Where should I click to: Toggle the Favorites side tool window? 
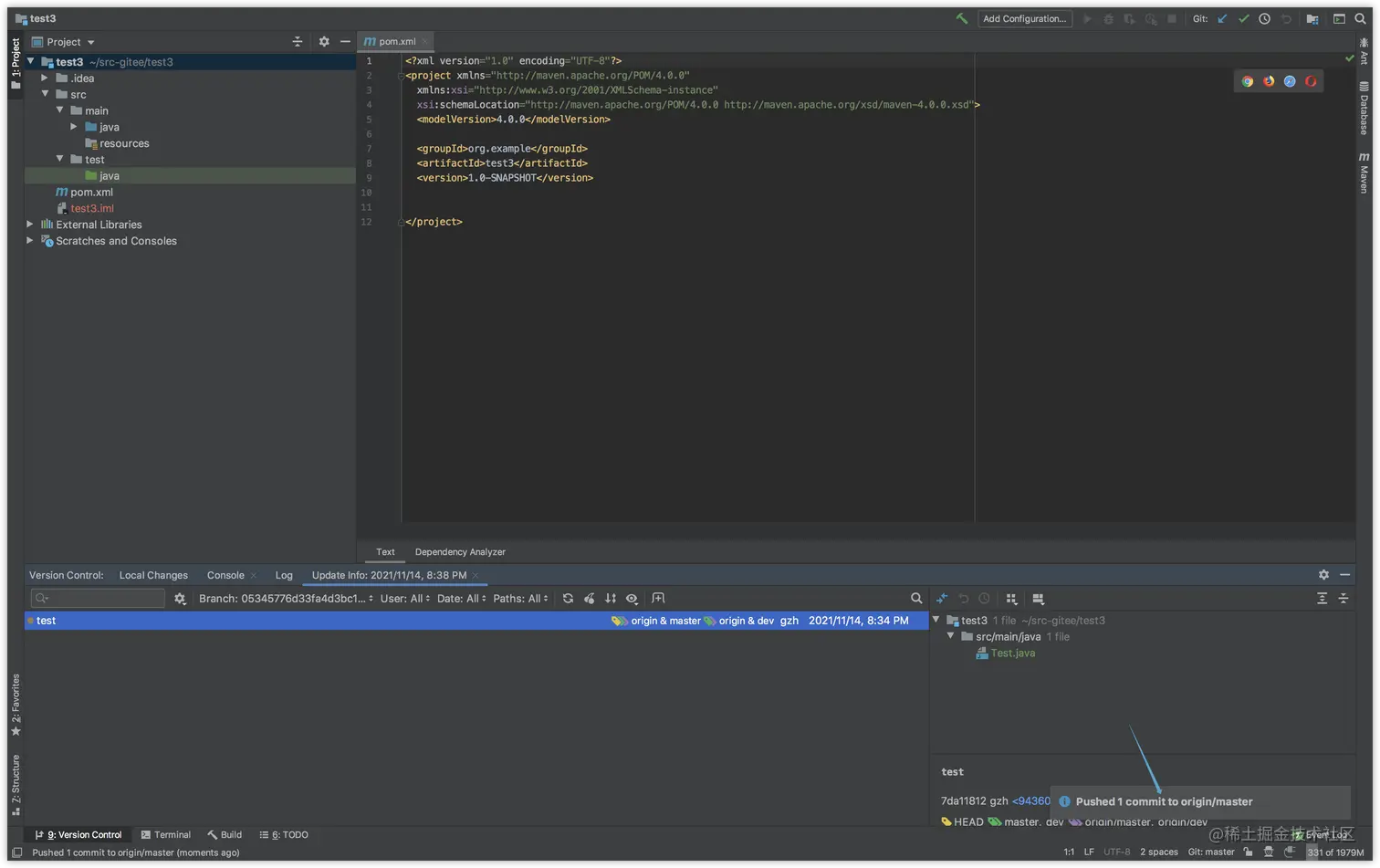pyautogui.click(x=16, y=704)
